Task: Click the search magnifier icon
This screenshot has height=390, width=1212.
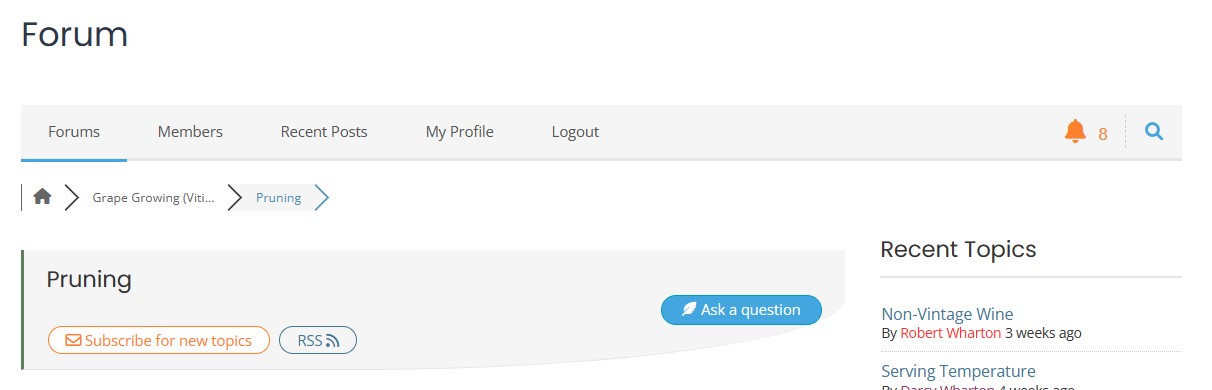Action: coord(1154,131)
